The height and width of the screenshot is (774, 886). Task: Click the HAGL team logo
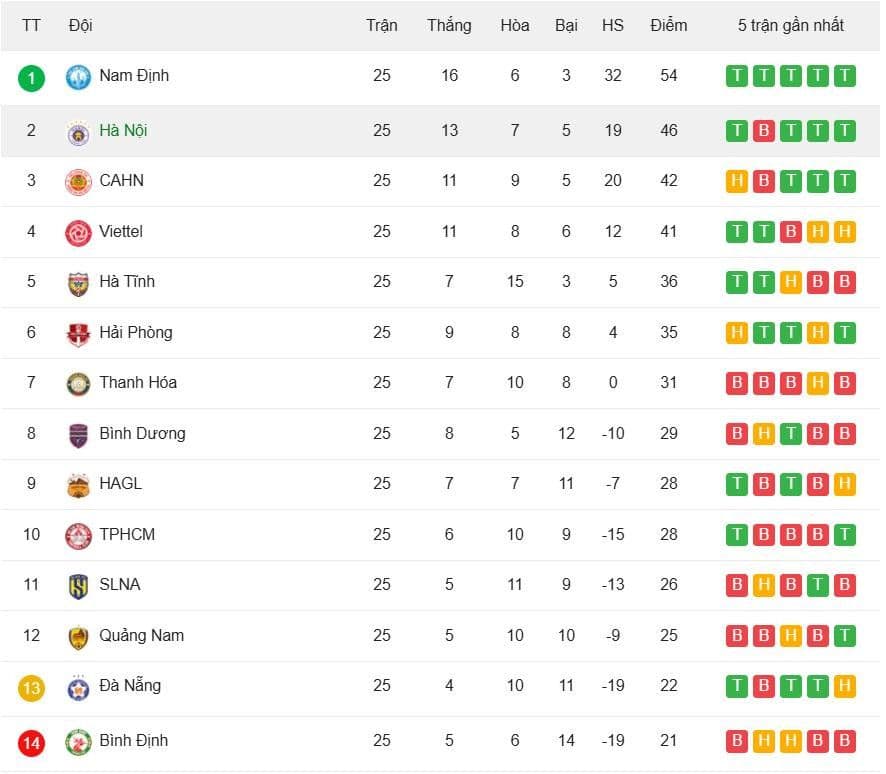pyautogui.click(x=78, y=485)
